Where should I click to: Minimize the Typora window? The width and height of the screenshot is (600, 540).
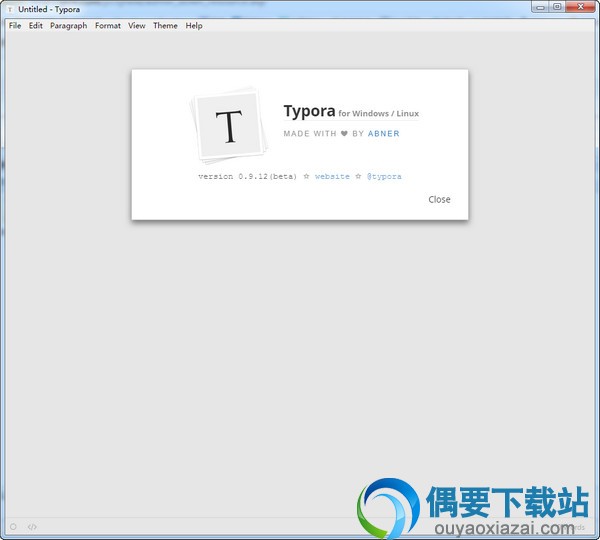coord(540,7)
